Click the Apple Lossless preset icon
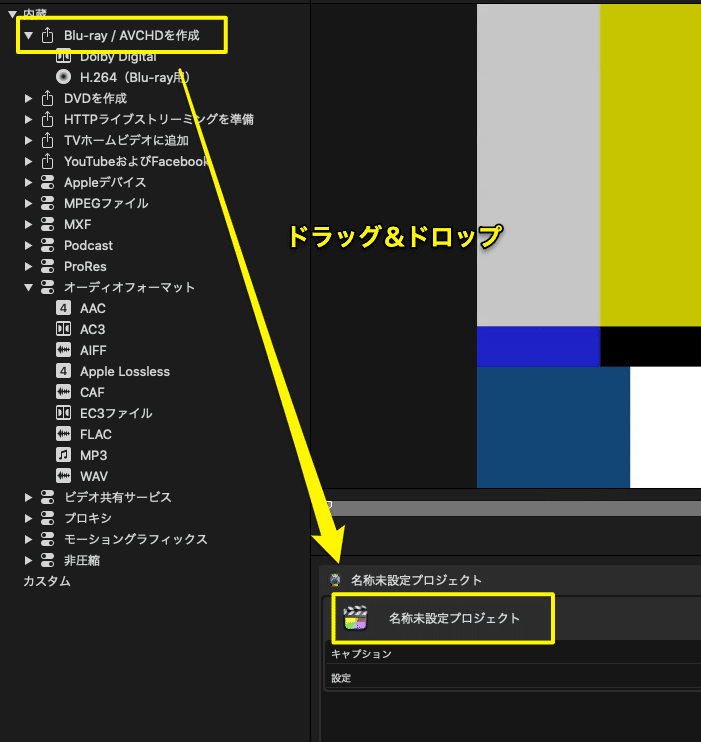This screenshot has height=742, width=701. [x=63, y=371]
